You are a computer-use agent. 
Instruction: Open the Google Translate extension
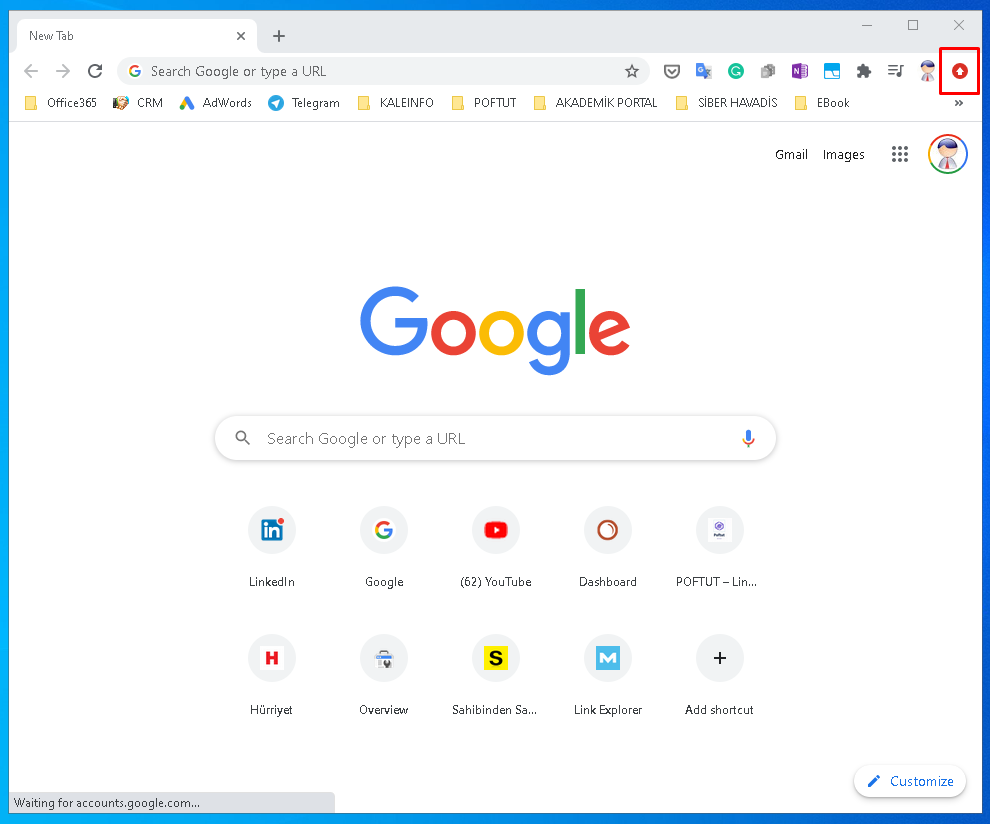point(703,71)
